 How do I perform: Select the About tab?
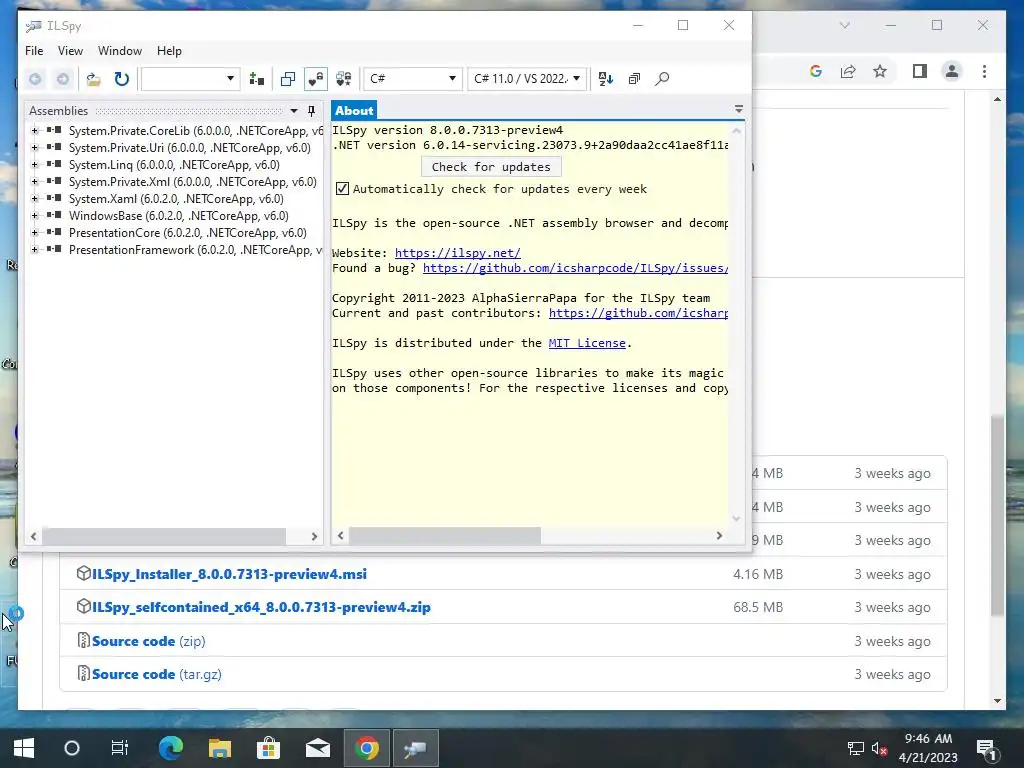point(354,110)
